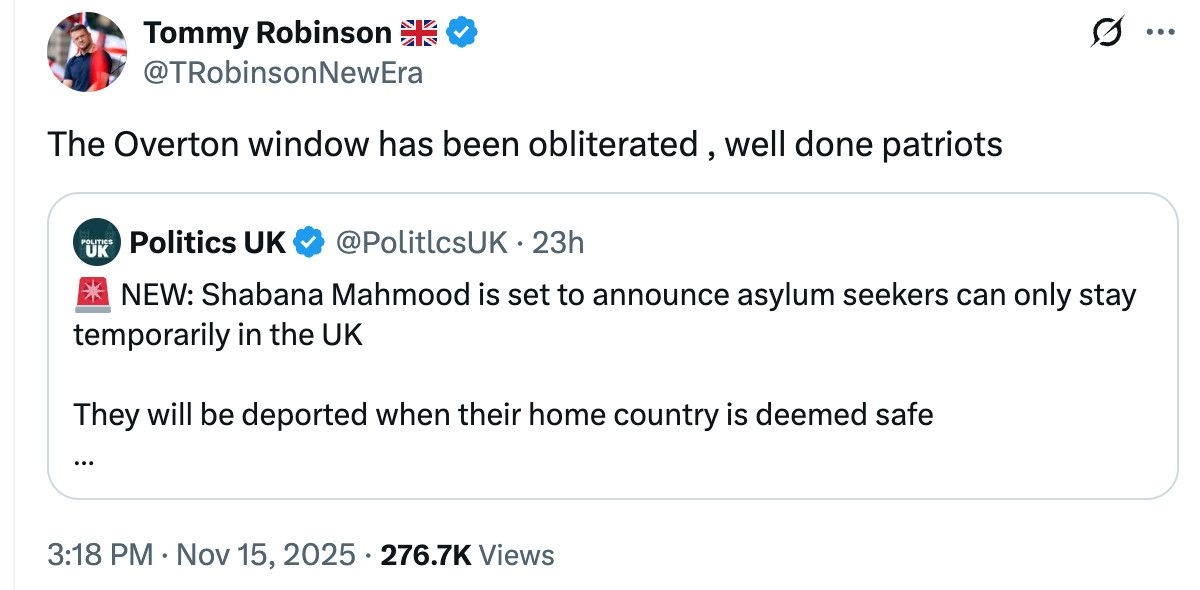Open the @TRobinsonNewEra handle link
The width and height of the screenshot is (1200, 590).
pos(283,73)
